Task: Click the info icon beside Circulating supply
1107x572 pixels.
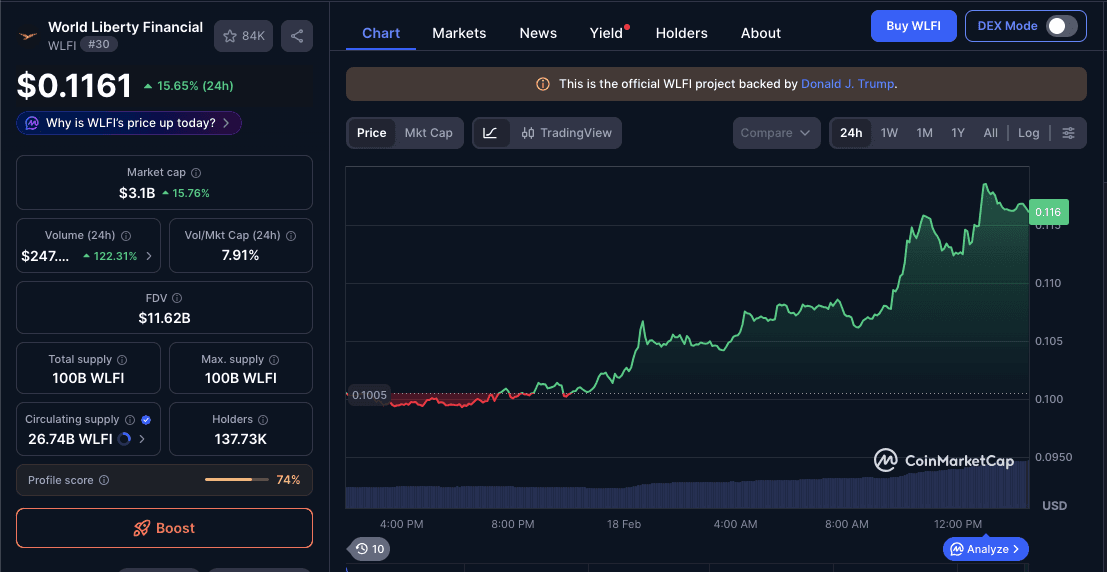Action: (131, 419)
